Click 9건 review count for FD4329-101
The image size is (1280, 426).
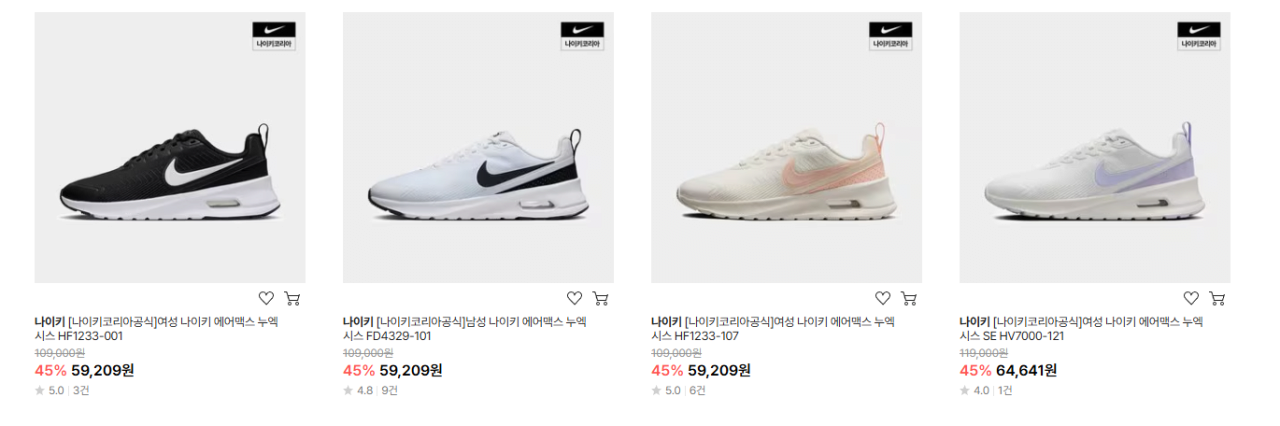pyautogui.click(x=389, y=391)
